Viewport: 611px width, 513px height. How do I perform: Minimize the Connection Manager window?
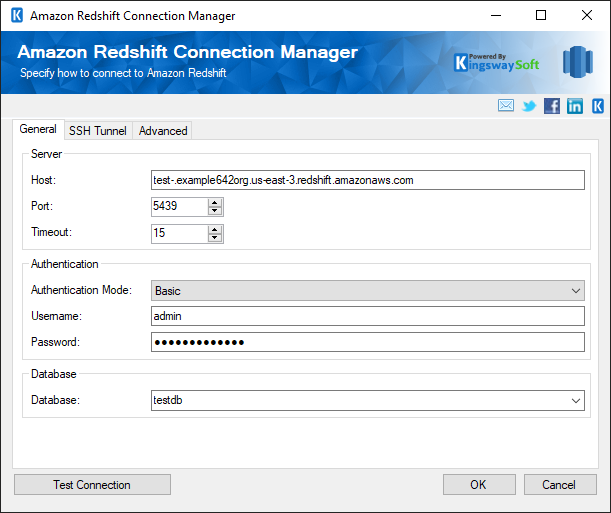(496, 16)
